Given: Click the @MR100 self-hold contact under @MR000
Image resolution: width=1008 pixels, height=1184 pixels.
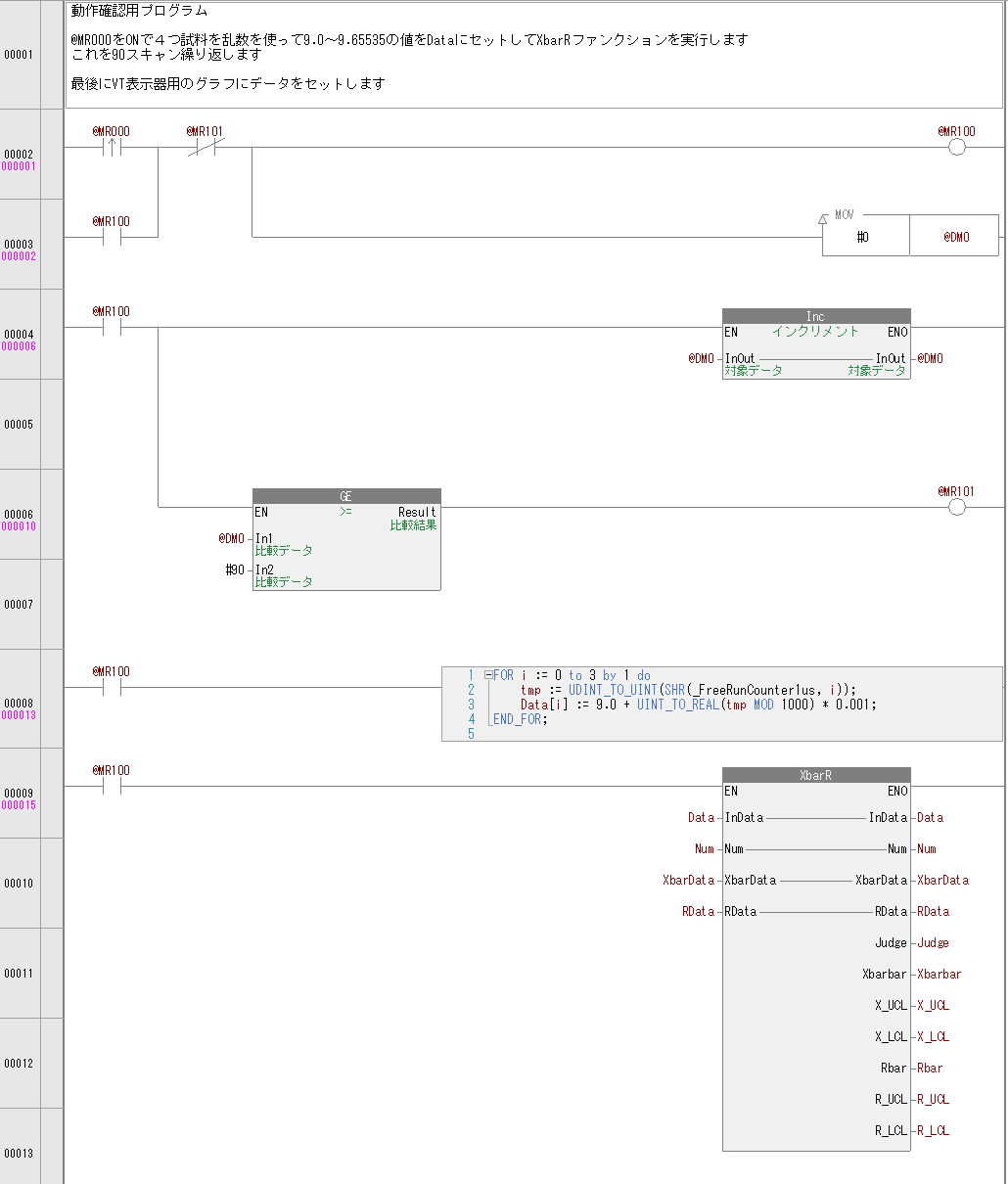Looking at the screenshot, I should coord(112,237).
